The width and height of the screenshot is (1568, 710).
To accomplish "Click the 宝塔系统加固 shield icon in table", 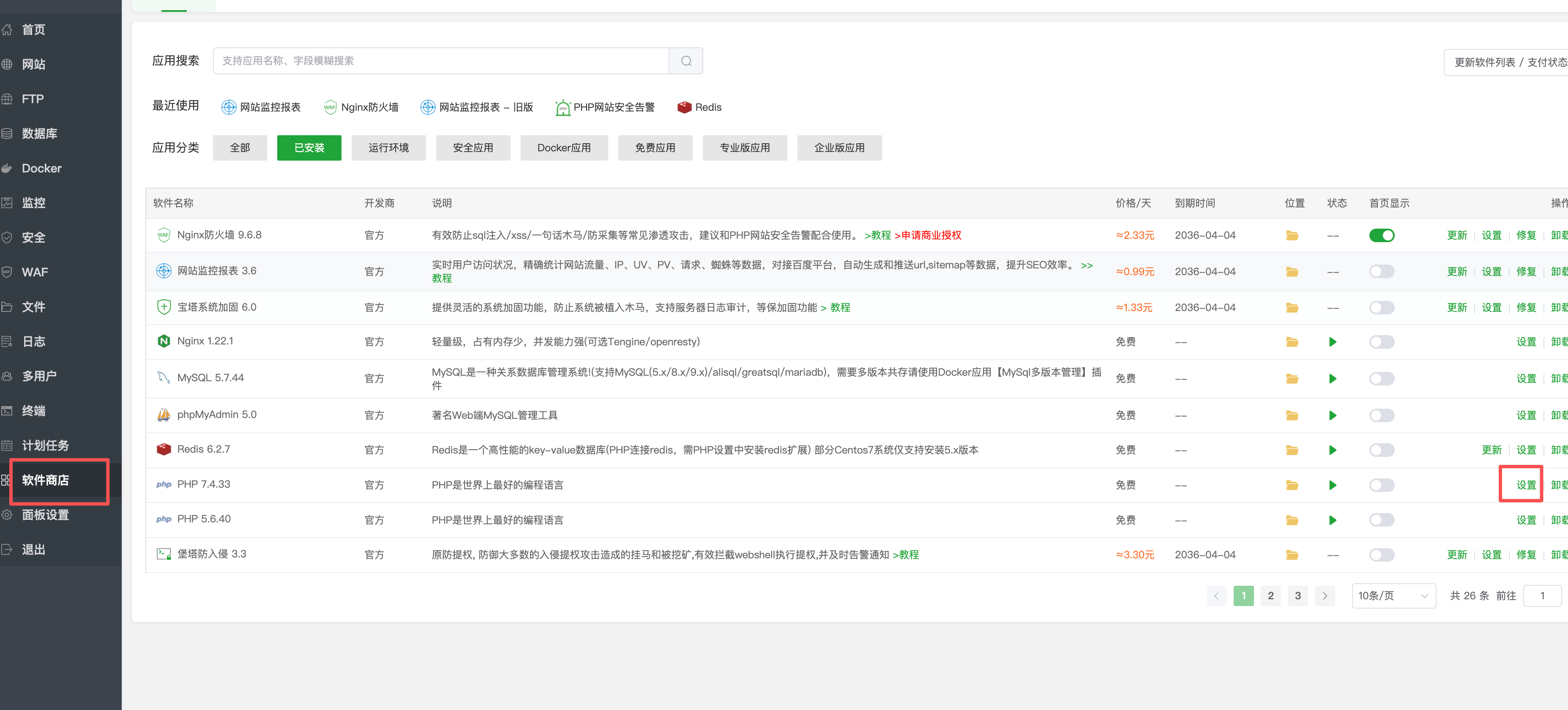I will (164, 307).
